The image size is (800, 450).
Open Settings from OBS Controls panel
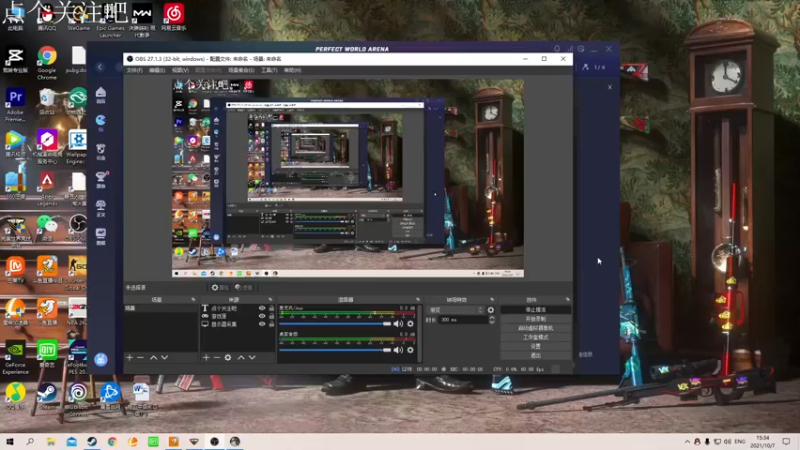[x=536, y=346]
